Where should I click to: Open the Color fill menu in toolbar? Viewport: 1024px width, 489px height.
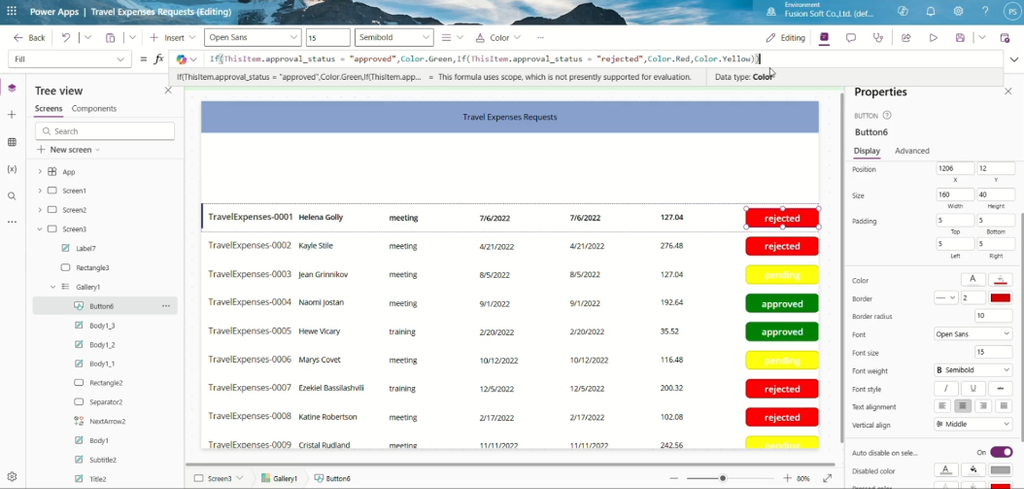pos(498,38)
